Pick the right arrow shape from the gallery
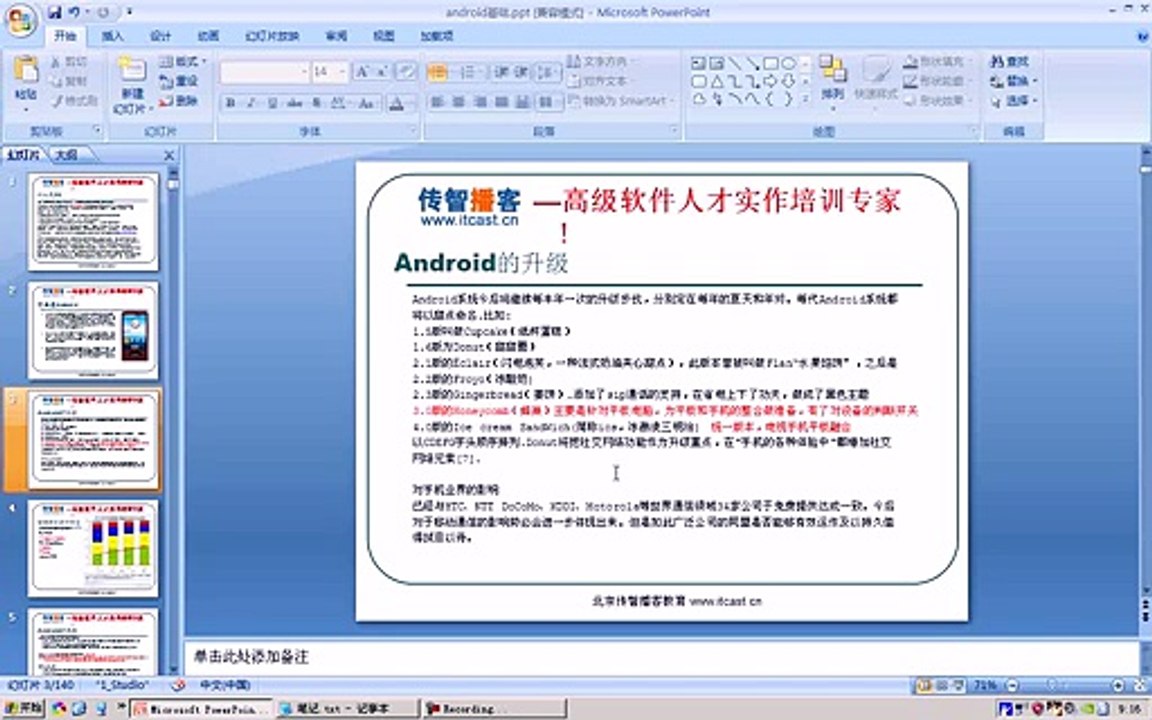Viewport: 1152px width, 720px height. pyautogui.click(x=771, y=82)
